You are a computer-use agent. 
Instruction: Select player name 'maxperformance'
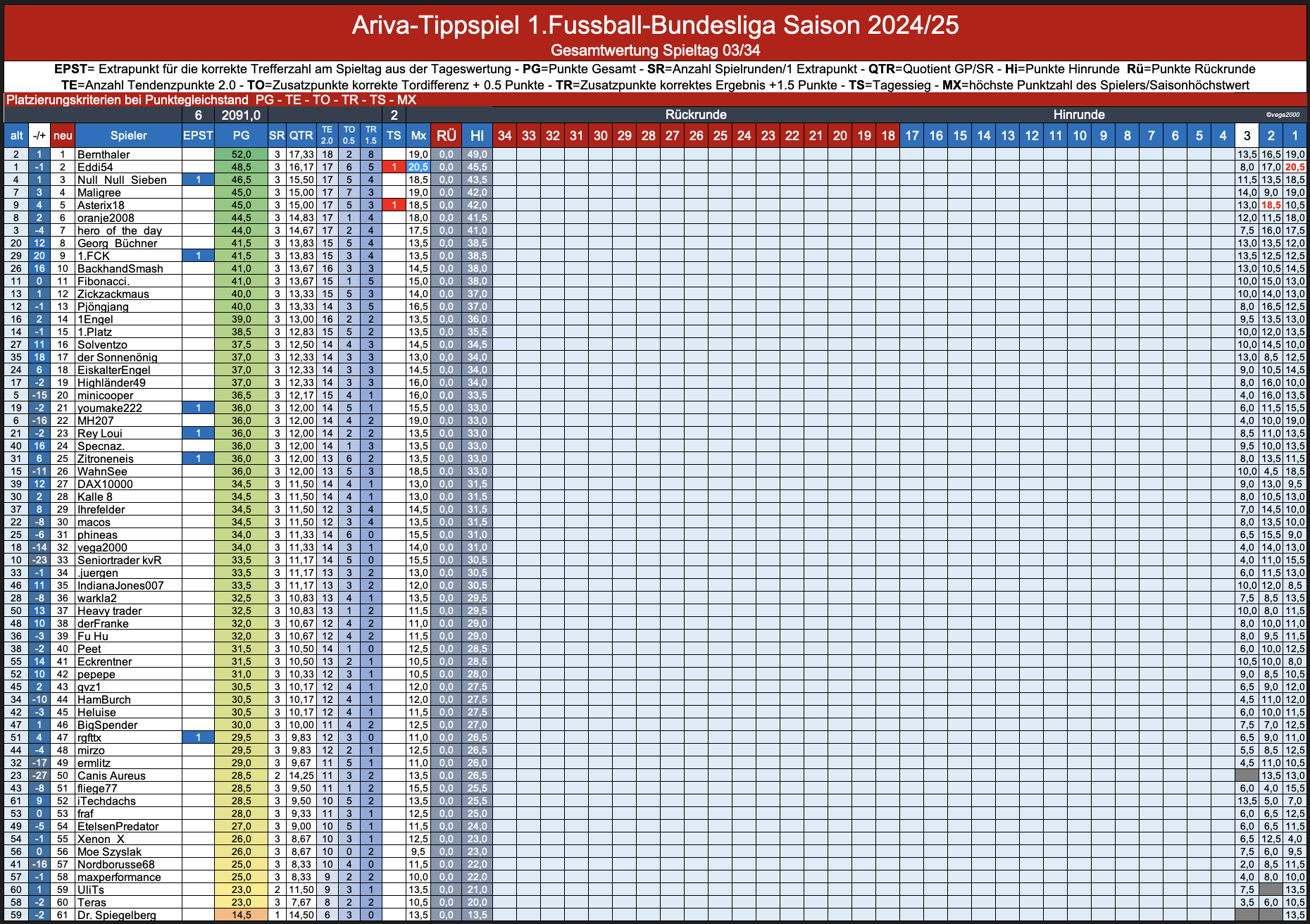coord(119,877)
